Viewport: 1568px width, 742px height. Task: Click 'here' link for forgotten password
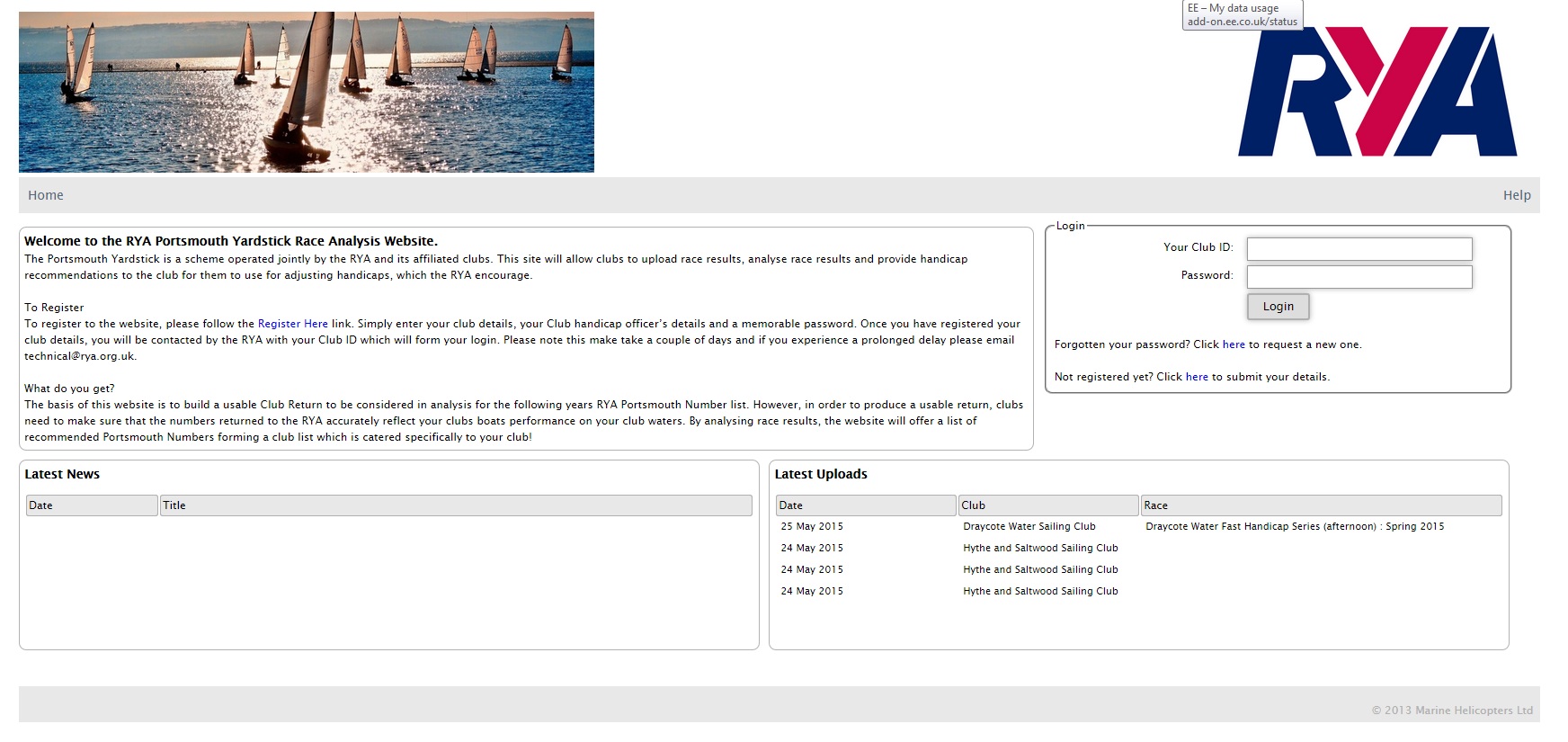click(x=1234, y=344)
